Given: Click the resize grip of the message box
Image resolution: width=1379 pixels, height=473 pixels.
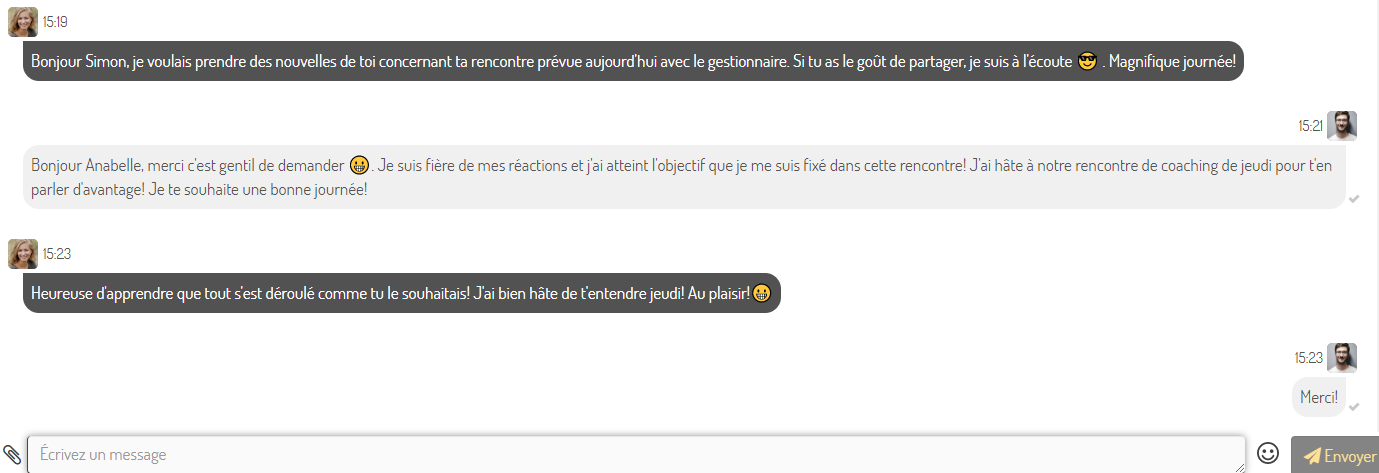Looking at the screenshot, I should point(1239,466).
